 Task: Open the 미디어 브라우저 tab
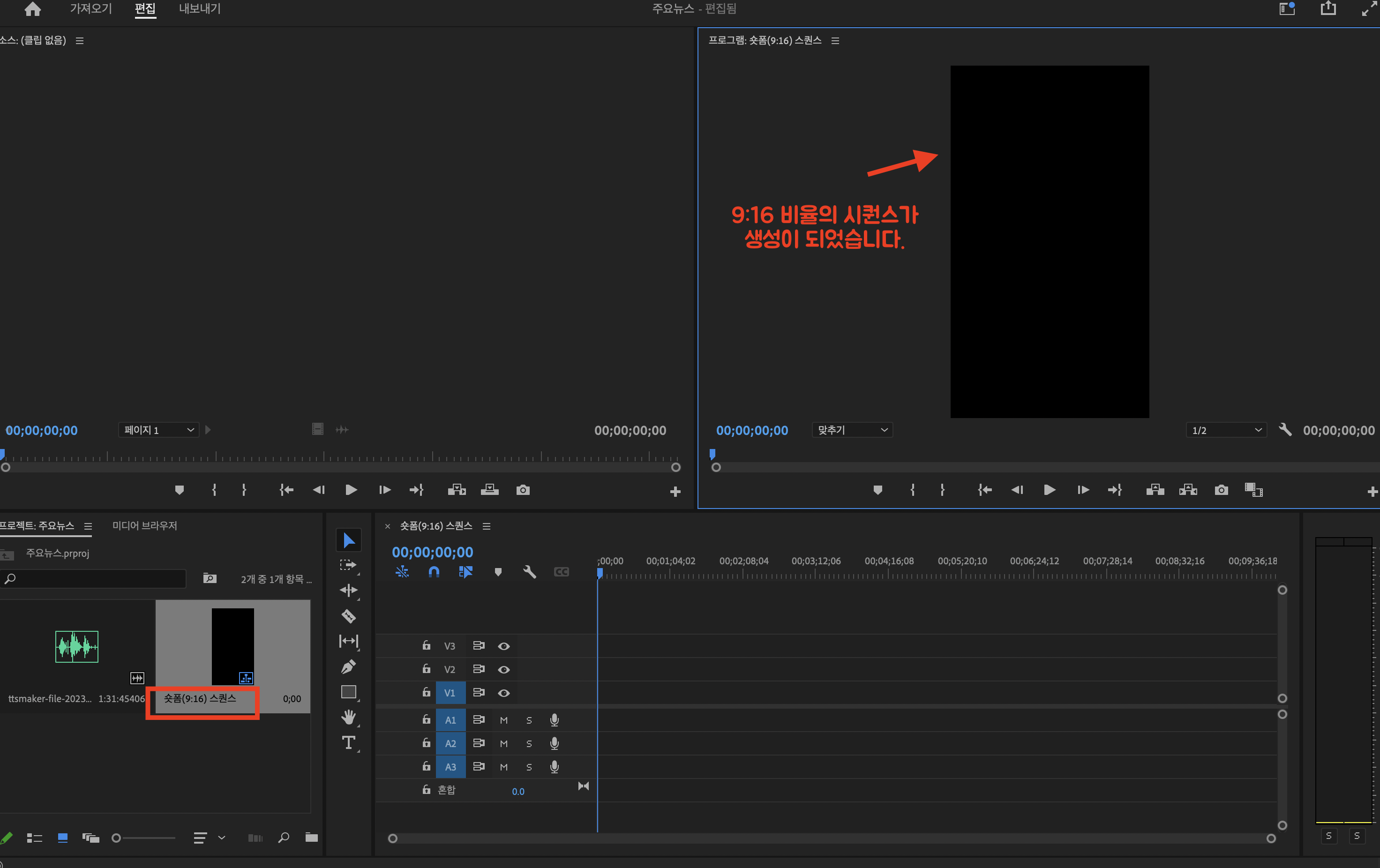pos(144,525)
